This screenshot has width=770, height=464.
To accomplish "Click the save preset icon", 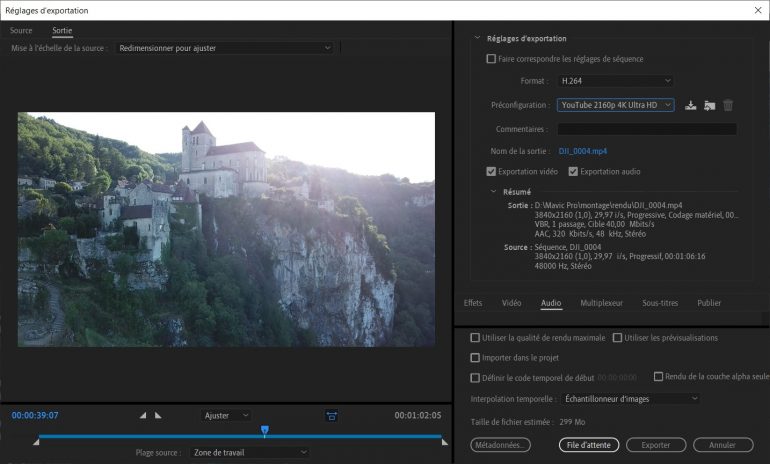I will (x=690, y=105).
